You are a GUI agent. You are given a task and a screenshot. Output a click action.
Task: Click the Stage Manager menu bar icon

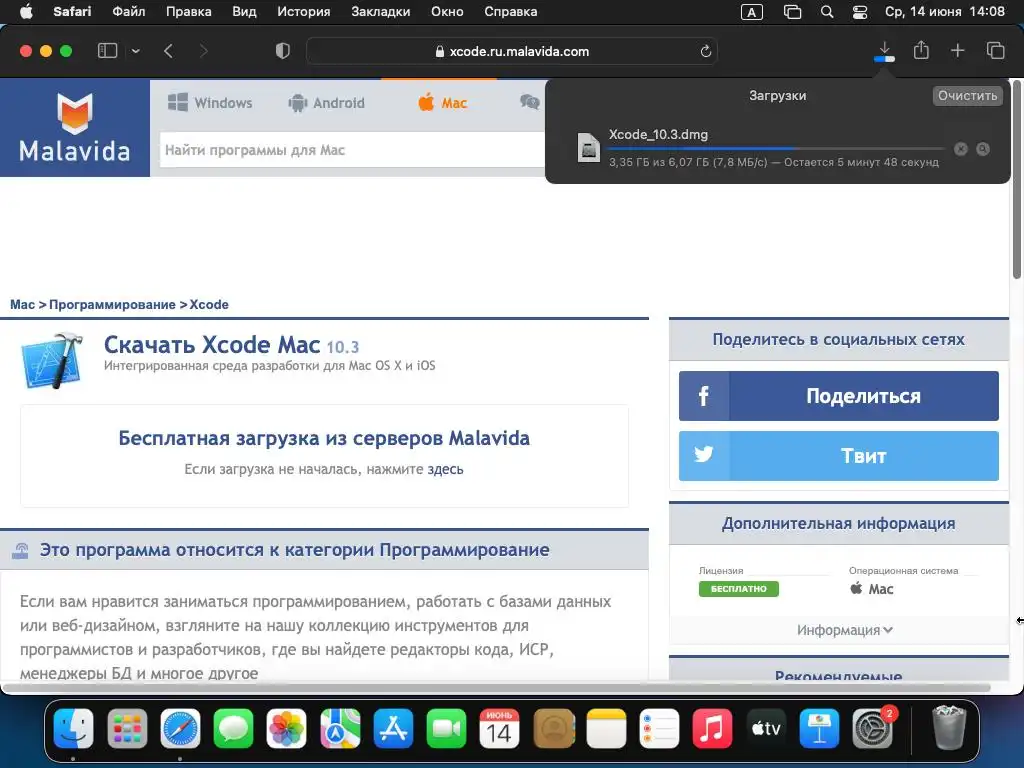point(792,12)
